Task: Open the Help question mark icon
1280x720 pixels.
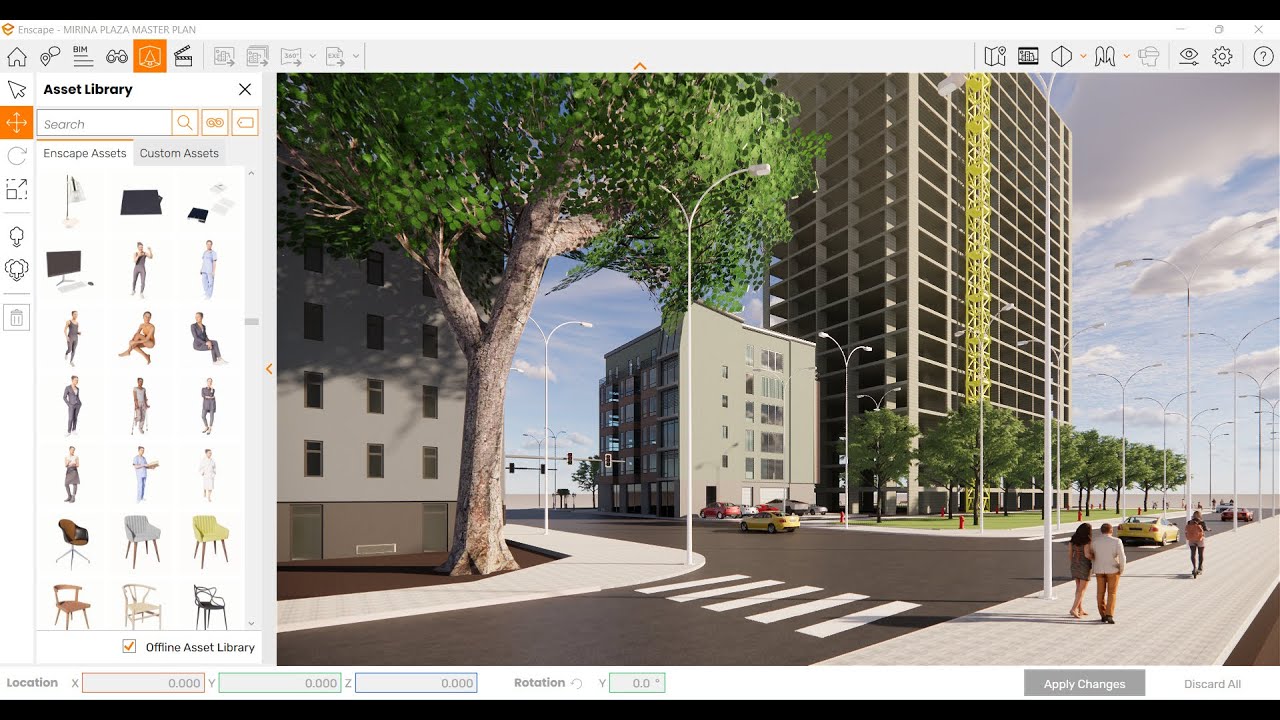Action: (1263, 56)
